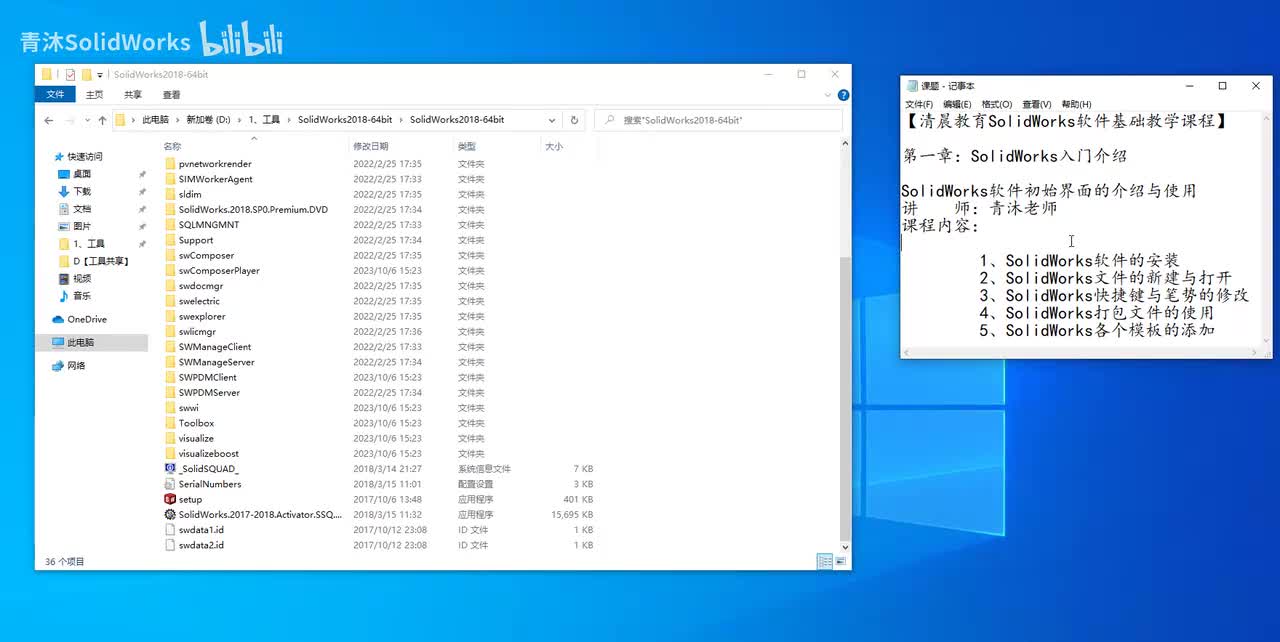Refresh the Explorer folder view

coord(574,120)
